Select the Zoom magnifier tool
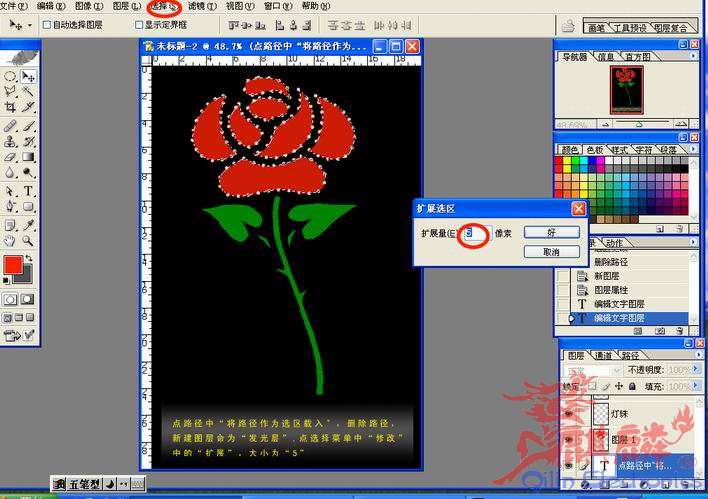Screen dimensions: 708x499 click(x=29, y=240)
